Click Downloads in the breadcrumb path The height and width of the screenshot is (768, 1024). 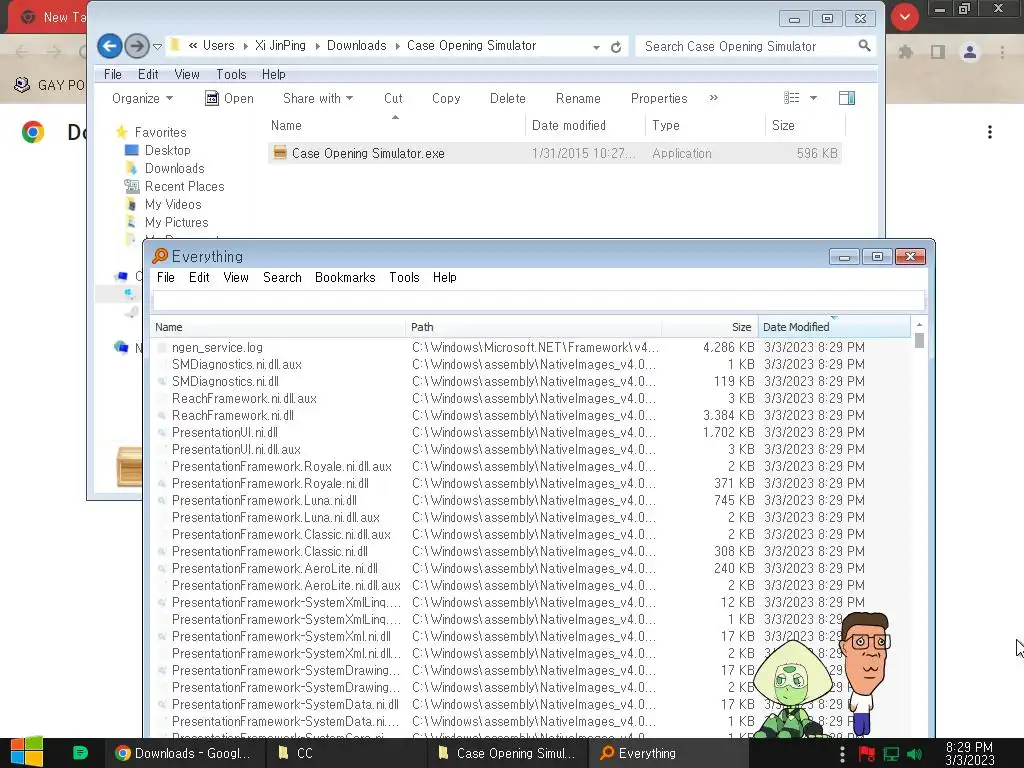click(357, 46)
